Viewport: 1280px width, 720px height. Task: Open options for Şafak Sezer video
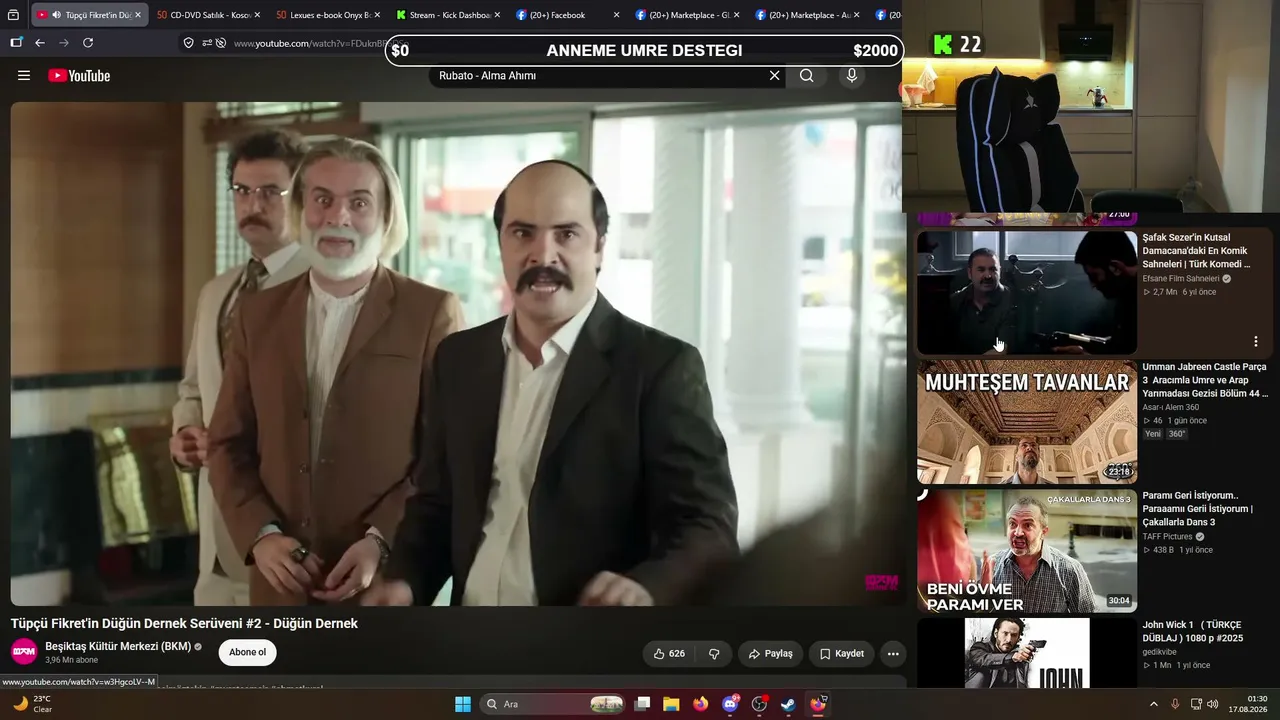click(x=1255, y=342)
